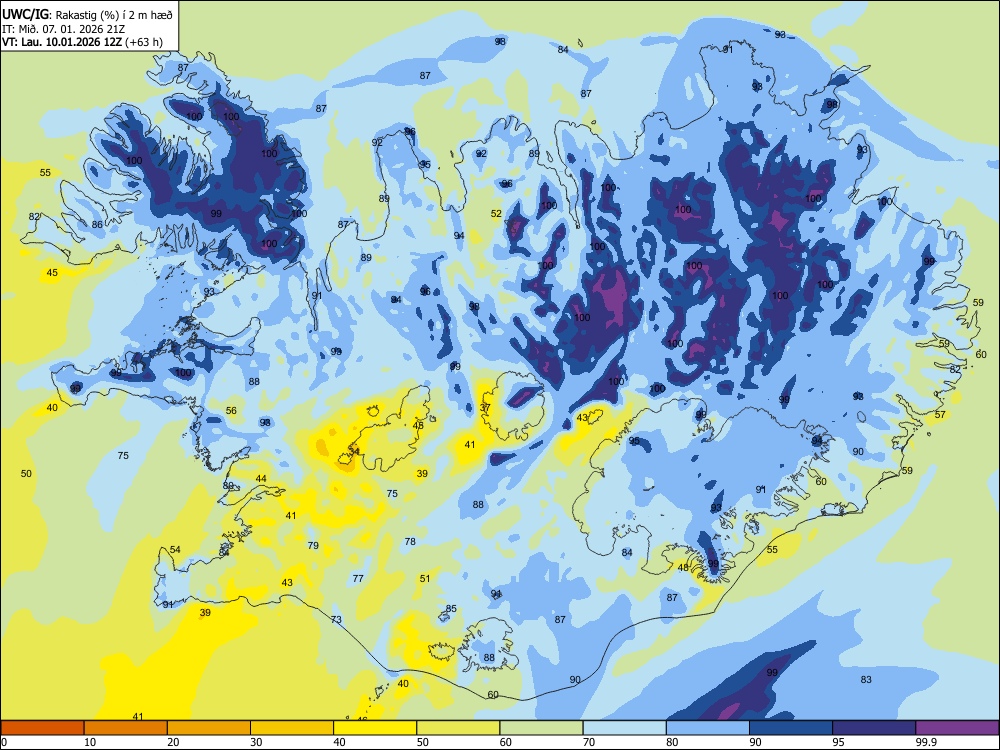1000x750 pixels.
Task: Pick the 80–90 light blue legend swatch
Action: (708, 728)
